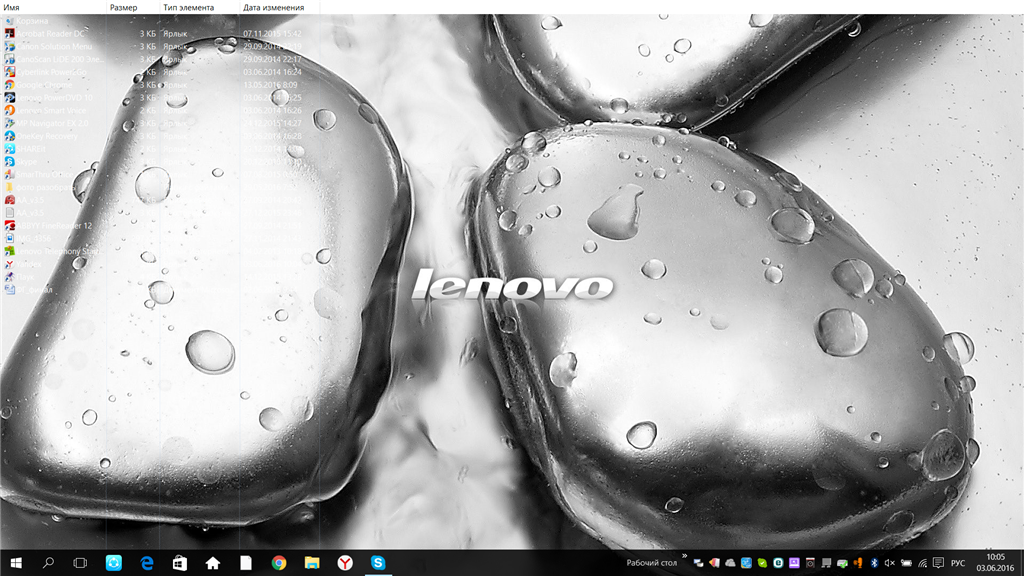Expand the Рабочий стол toolbar chevron
Screen dimensions: 1024x576
[684, 557]
